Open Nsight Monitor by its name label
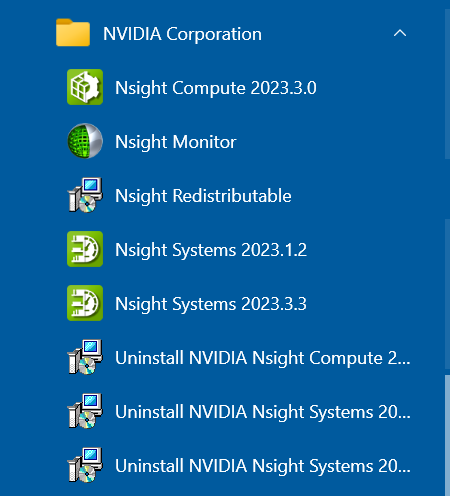450x496 pixels. 176,142
